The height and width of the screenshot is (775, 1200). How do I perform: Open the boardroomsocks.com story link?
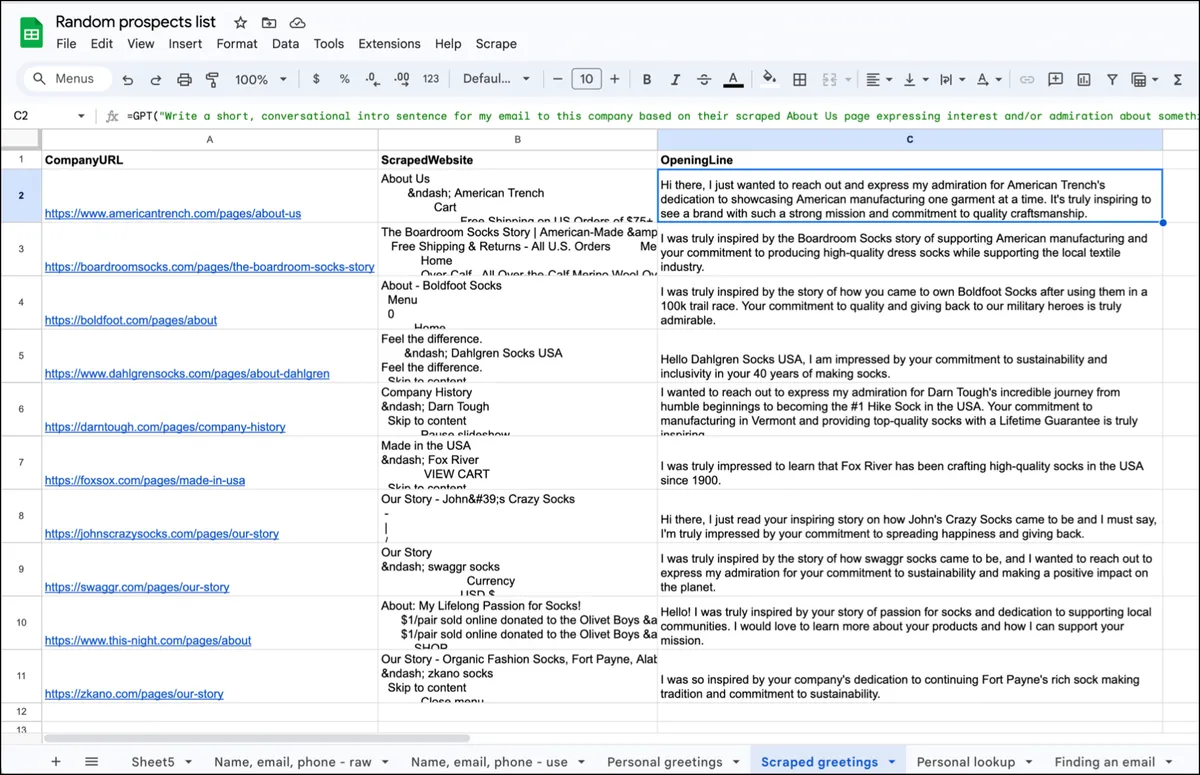(210, 267)
